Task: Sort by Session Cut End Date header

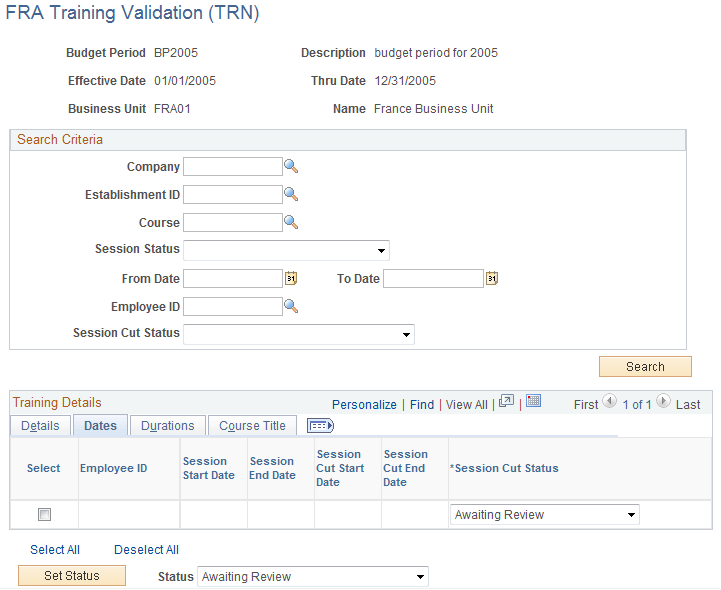Action: [x=406, y=468]
